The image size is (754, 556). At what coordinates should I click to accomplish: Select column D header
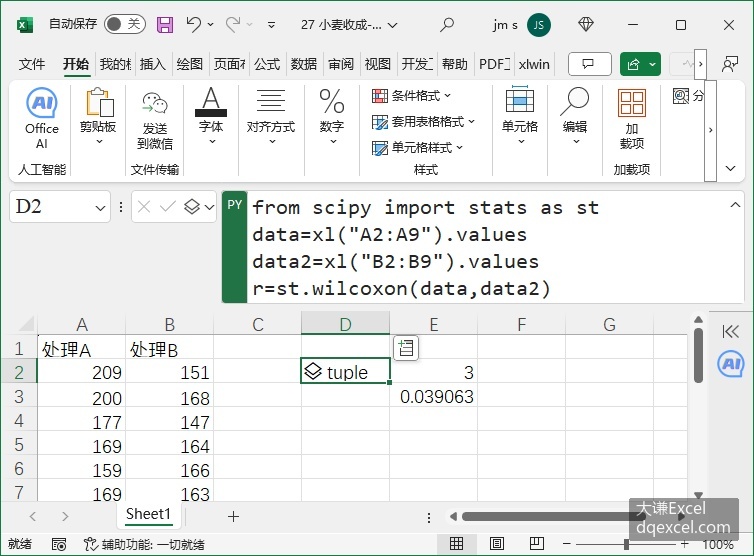[x=345, y=324]
